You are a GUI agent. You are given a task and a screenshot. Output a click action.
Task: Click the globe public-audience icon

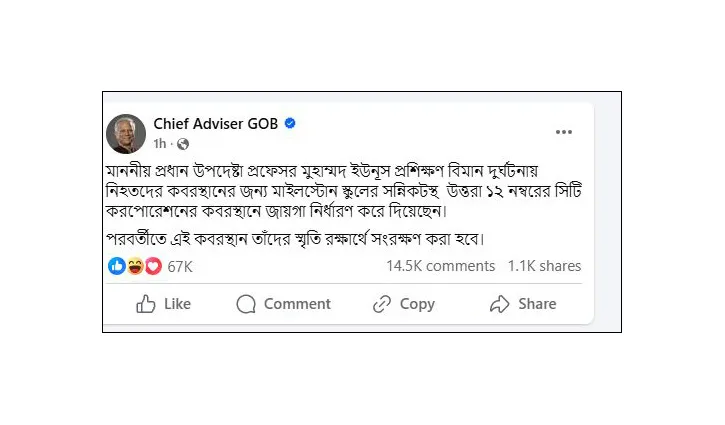click(183, 144)
